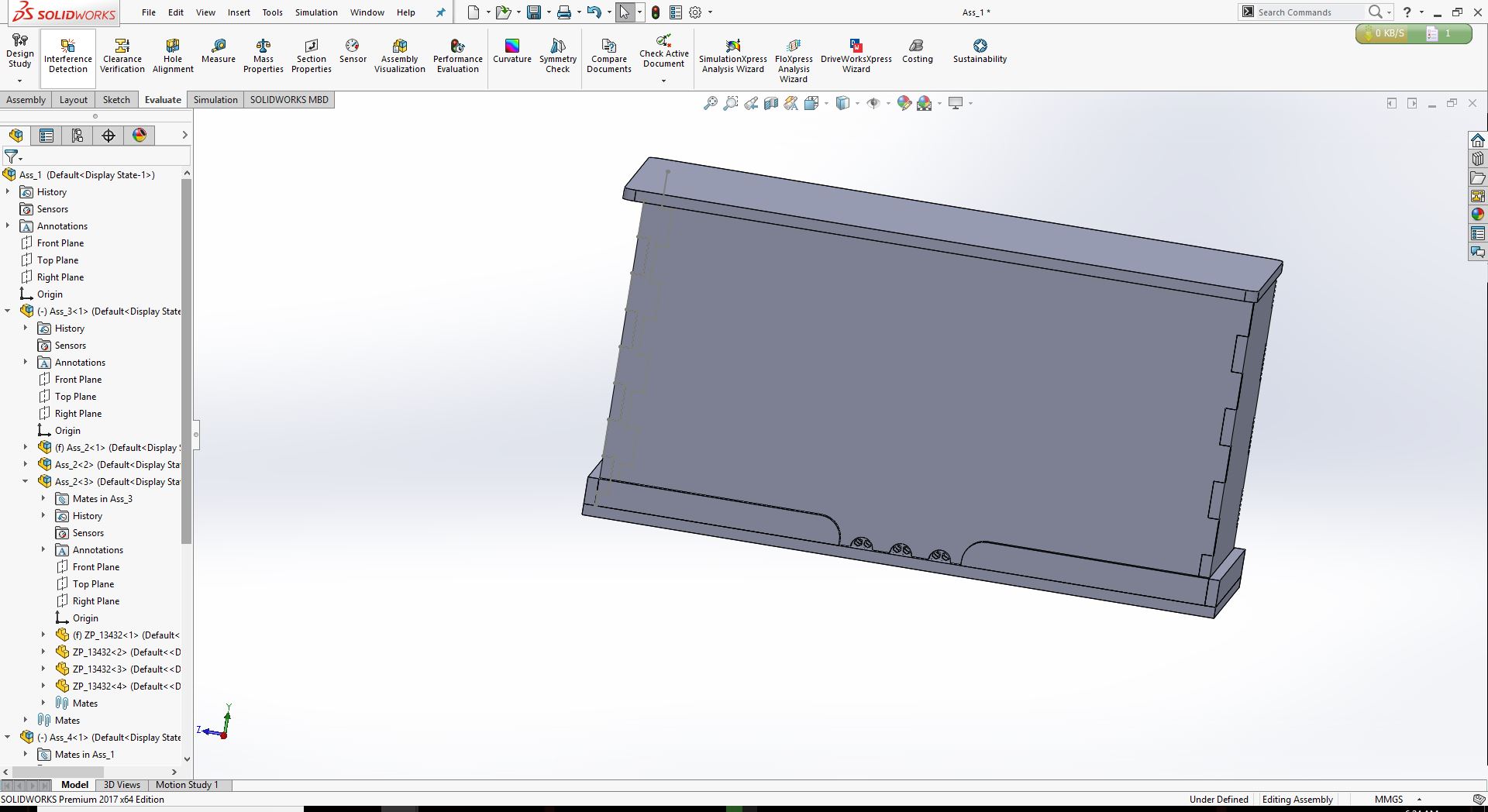Click the Clearance Verification tool

(x=122, y=55)
